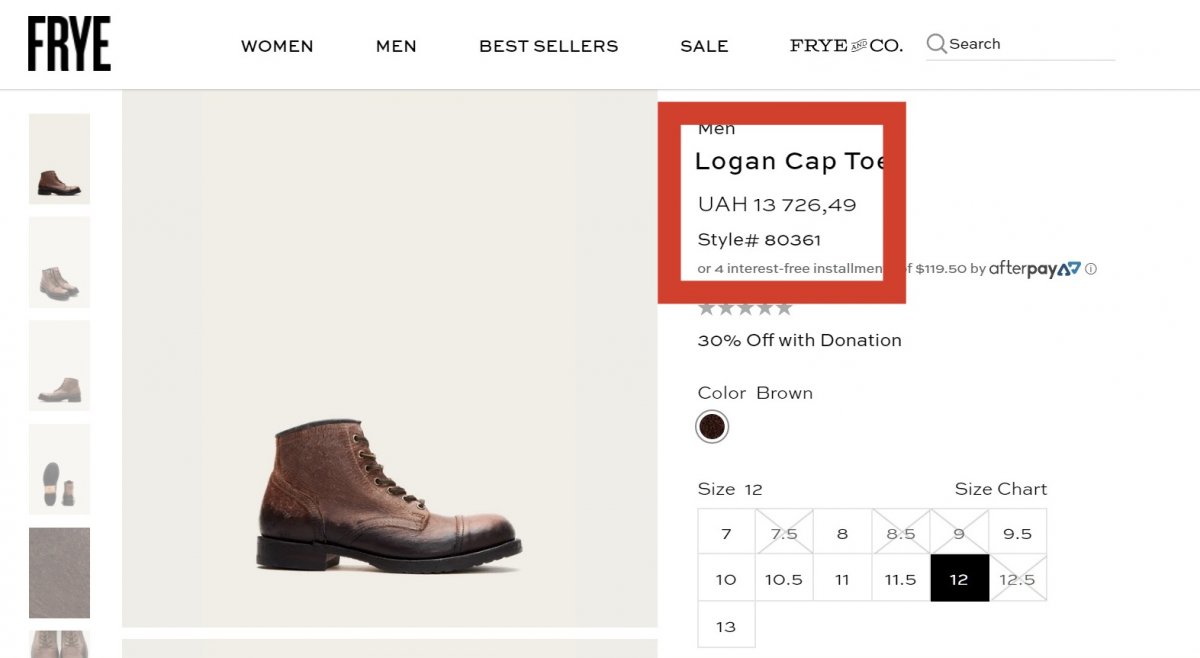Open the Frye and Co. logo link

846,46
